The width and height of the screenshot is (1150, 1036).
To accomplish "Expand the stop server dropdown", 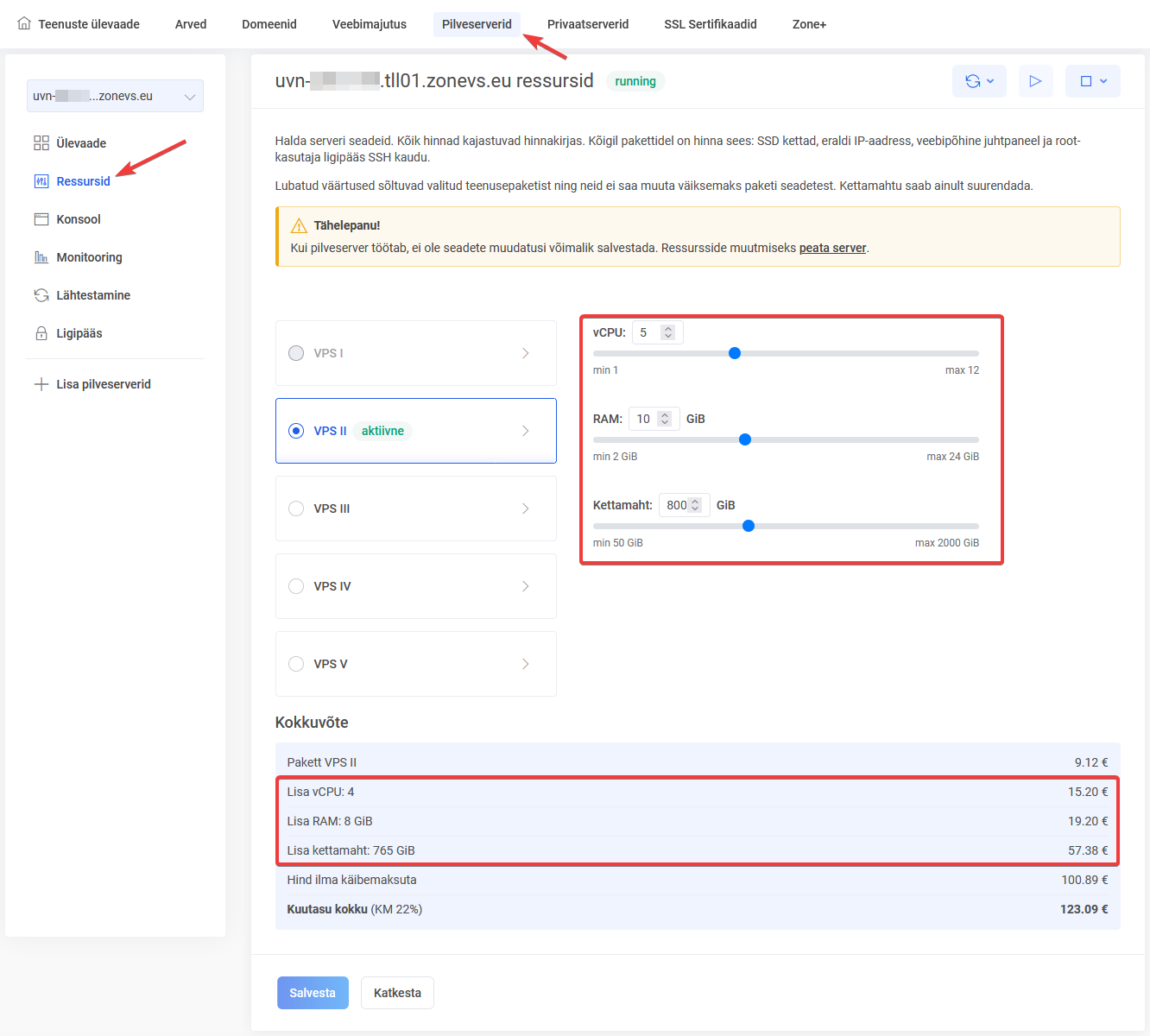I will pos(1092,81).
